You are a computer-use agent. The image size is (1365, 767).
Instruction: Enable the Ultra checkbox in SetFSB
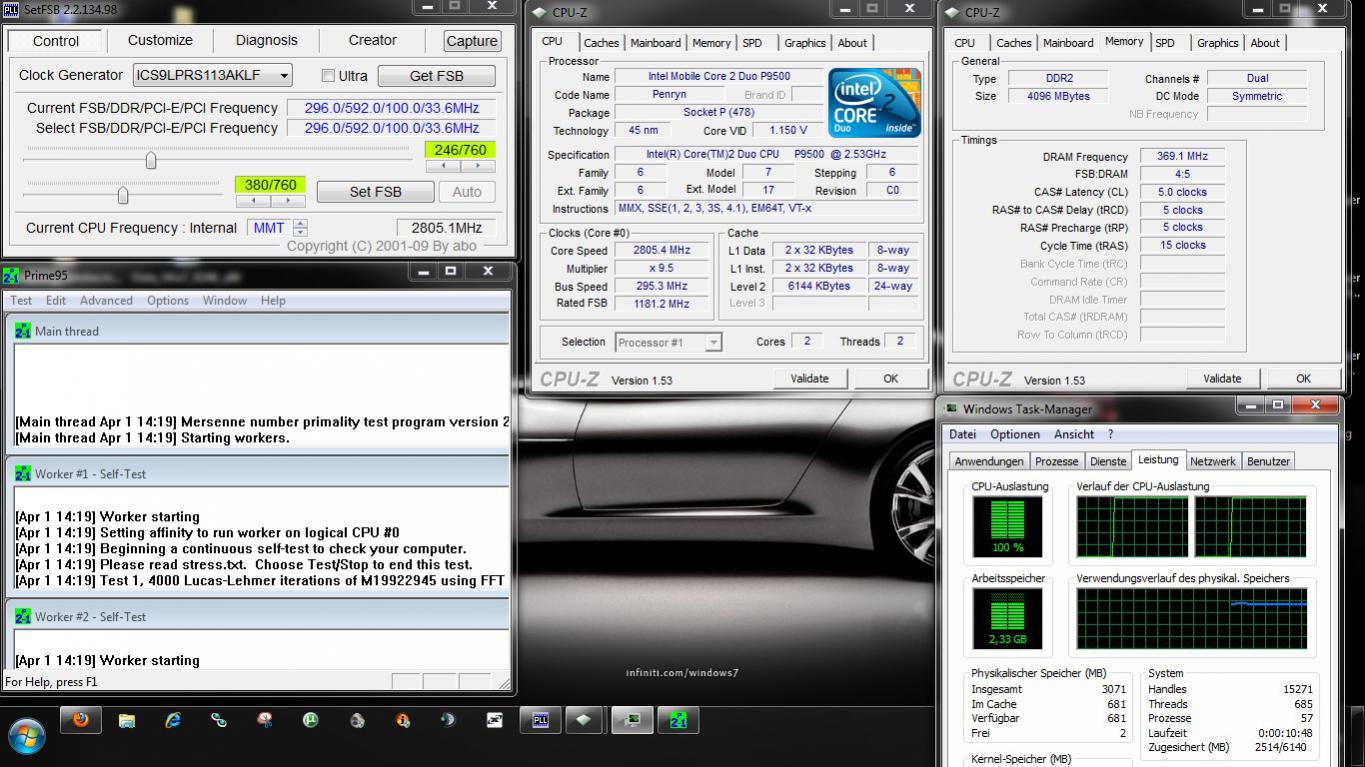[328, 76]
